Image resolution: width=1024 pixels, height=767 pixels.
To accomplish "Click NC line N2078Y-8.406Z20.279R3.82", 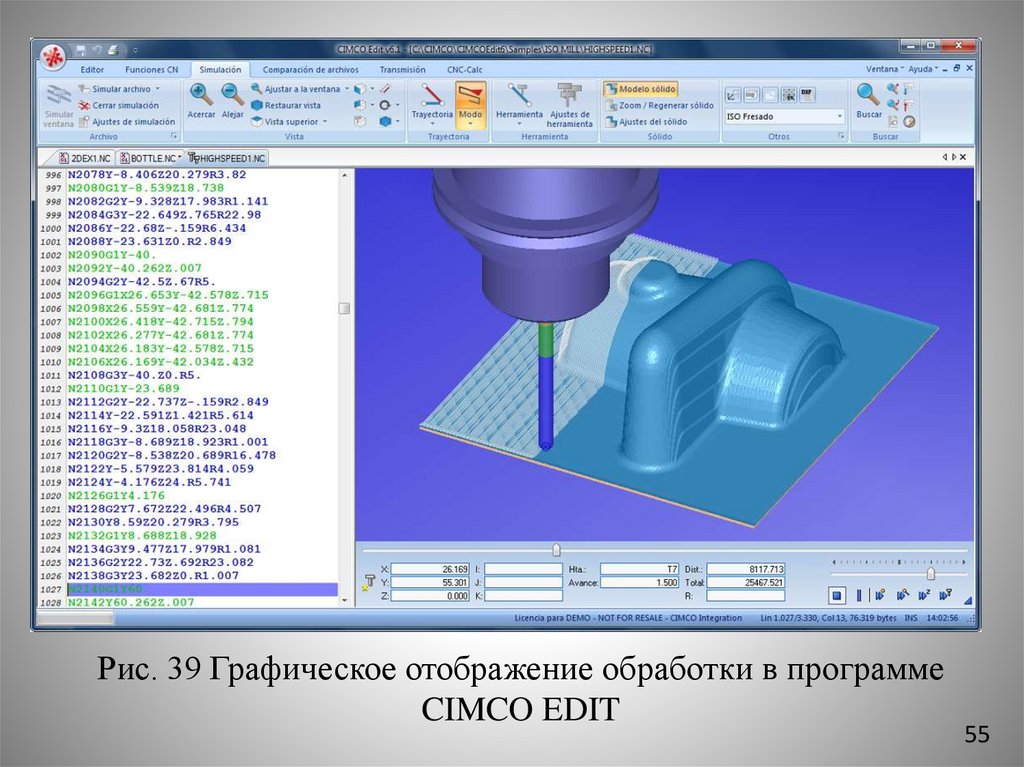I will (x=157, y=174).
